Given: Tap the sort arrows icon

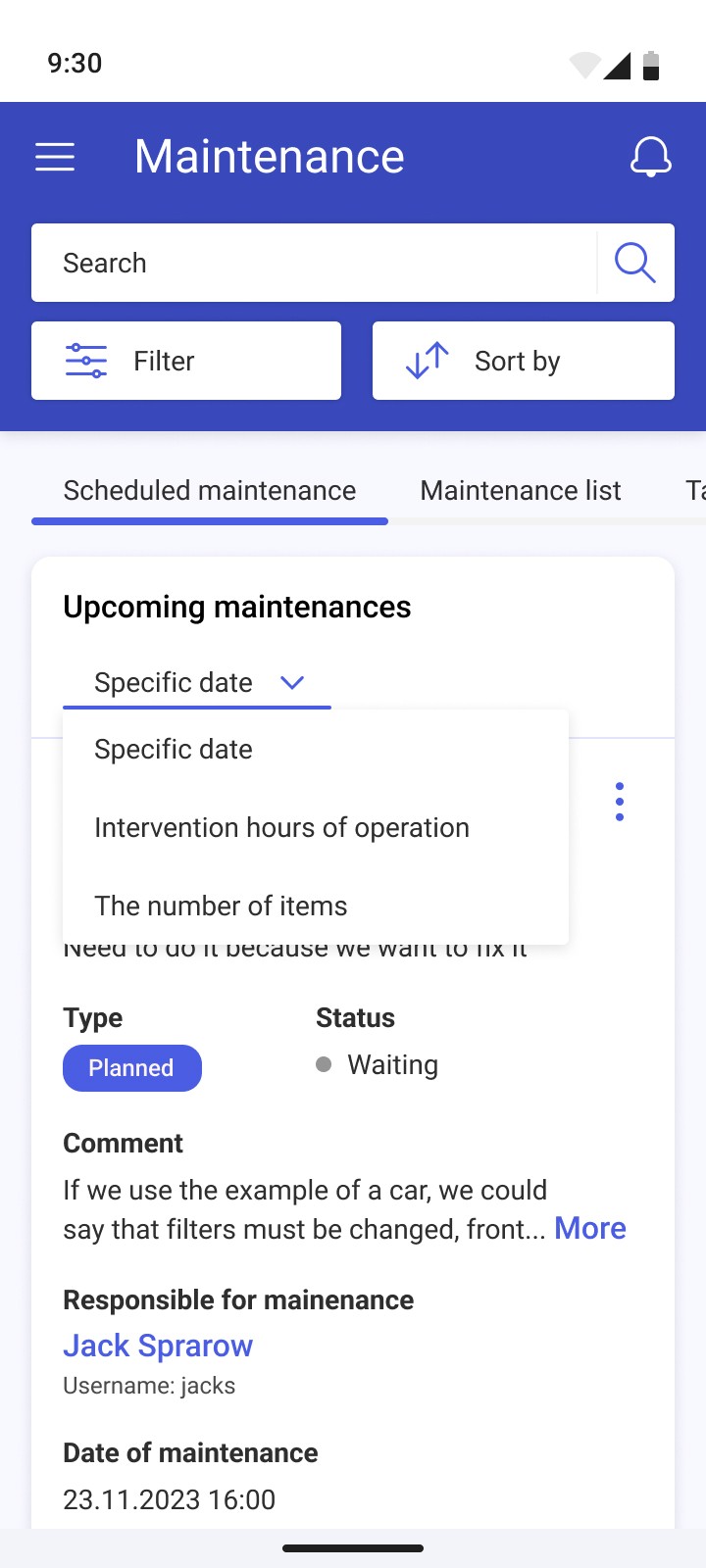Looking at the screenshot, I should tap(428, 361).
